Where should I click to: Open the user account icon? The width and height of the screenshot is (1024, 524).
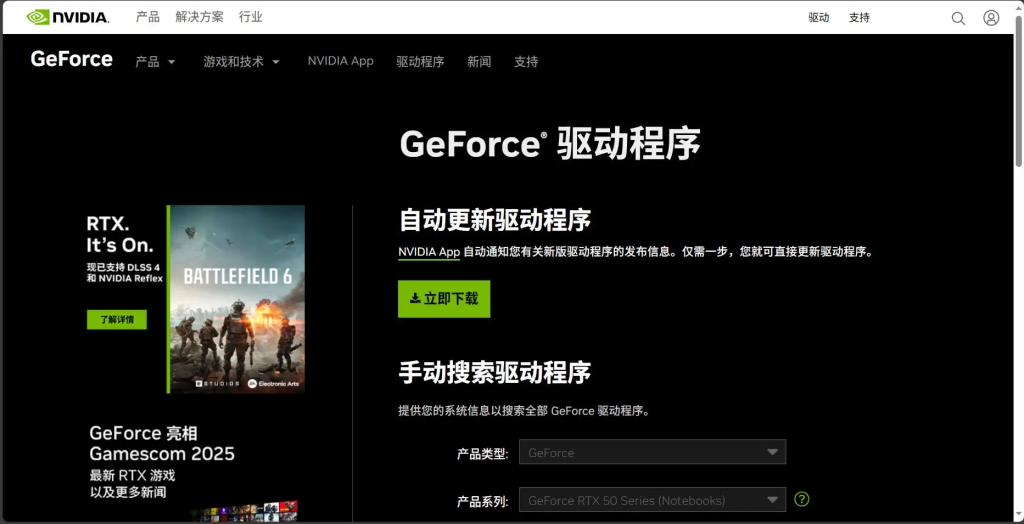pos(991,18)
